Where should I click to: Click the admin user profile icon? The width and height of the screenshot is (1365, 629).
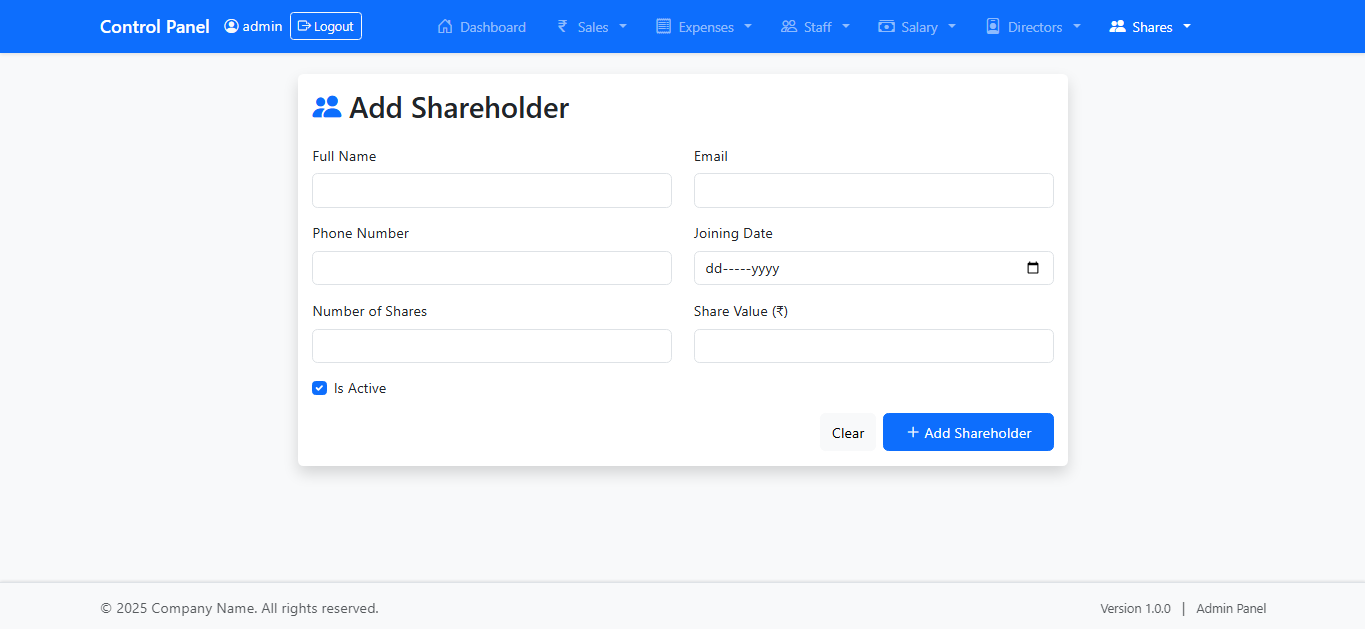pos(231,26)
